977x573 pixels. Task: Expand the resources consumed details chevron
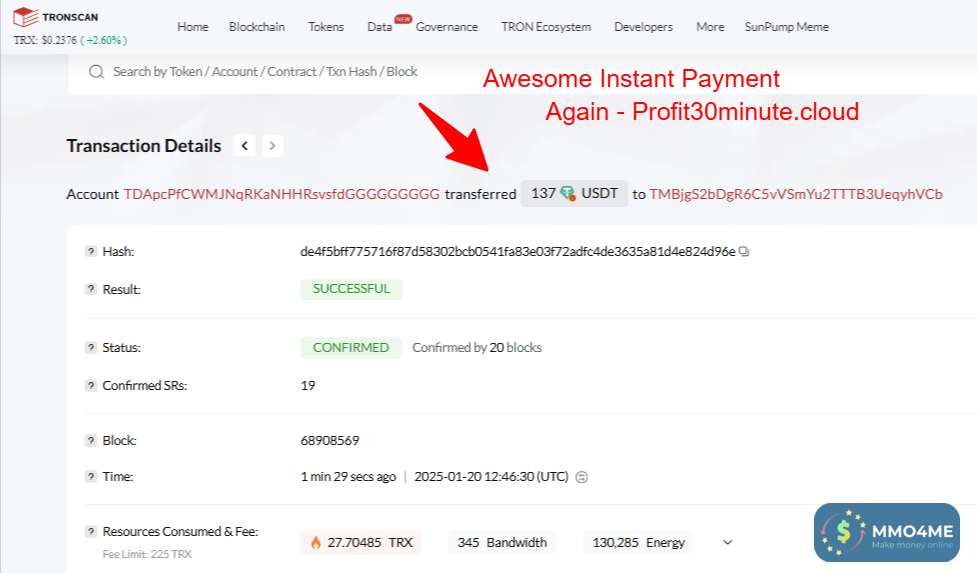point(727,542)
